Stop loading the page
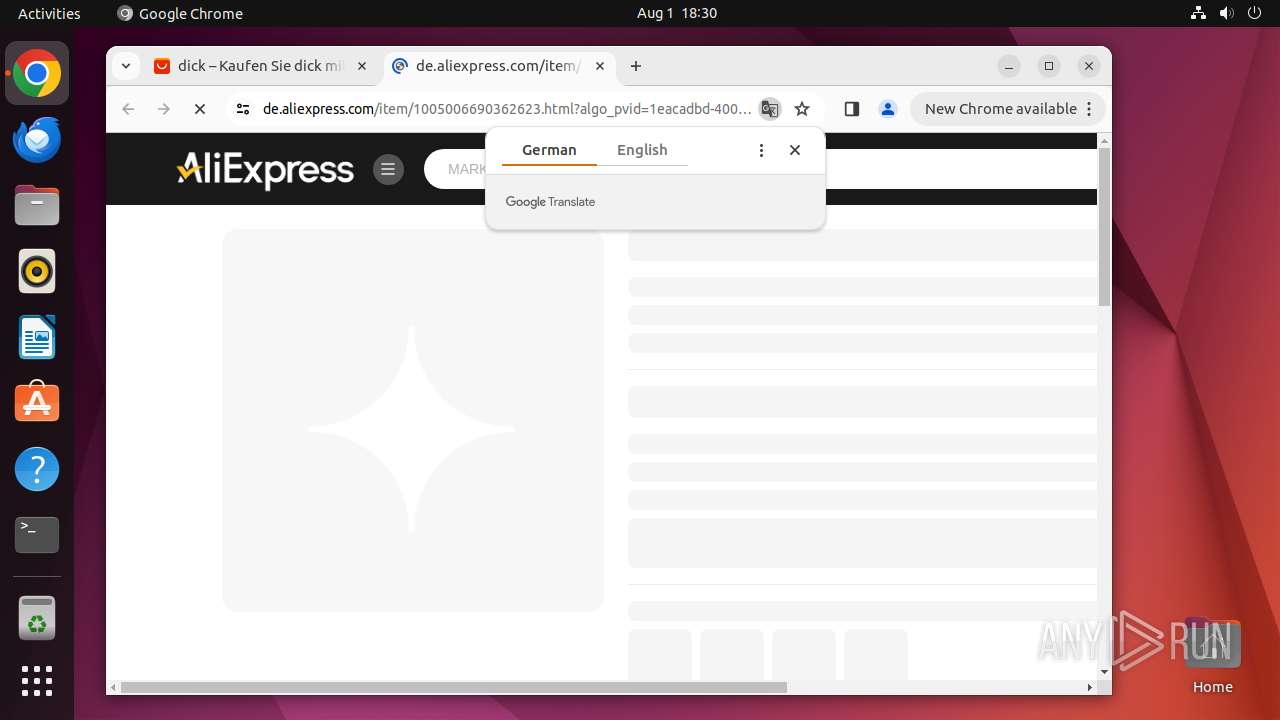The image size is (1280, 720). (200, 109)
